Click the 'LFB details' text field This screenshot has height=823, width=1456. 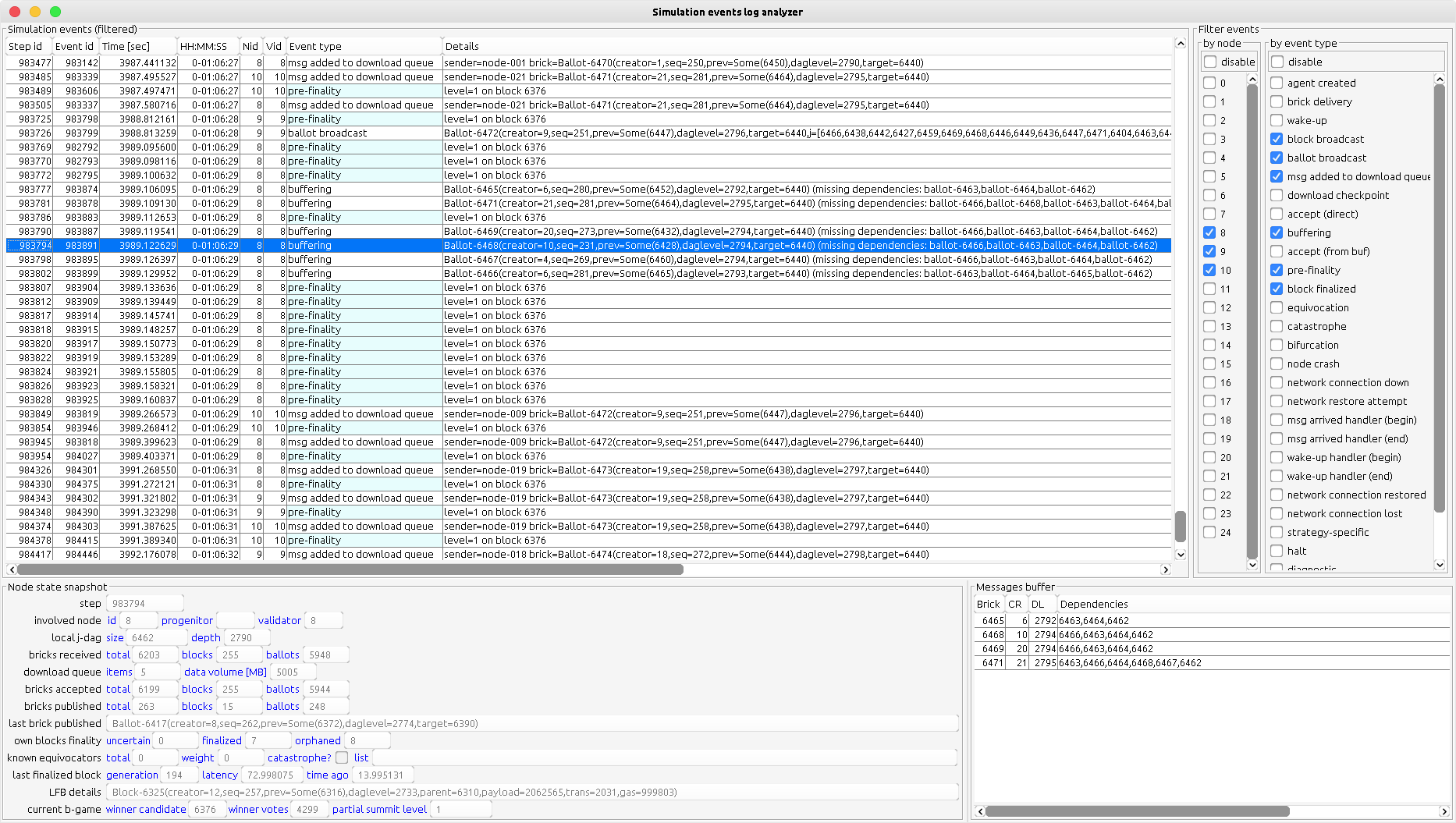tap(532, 792)
